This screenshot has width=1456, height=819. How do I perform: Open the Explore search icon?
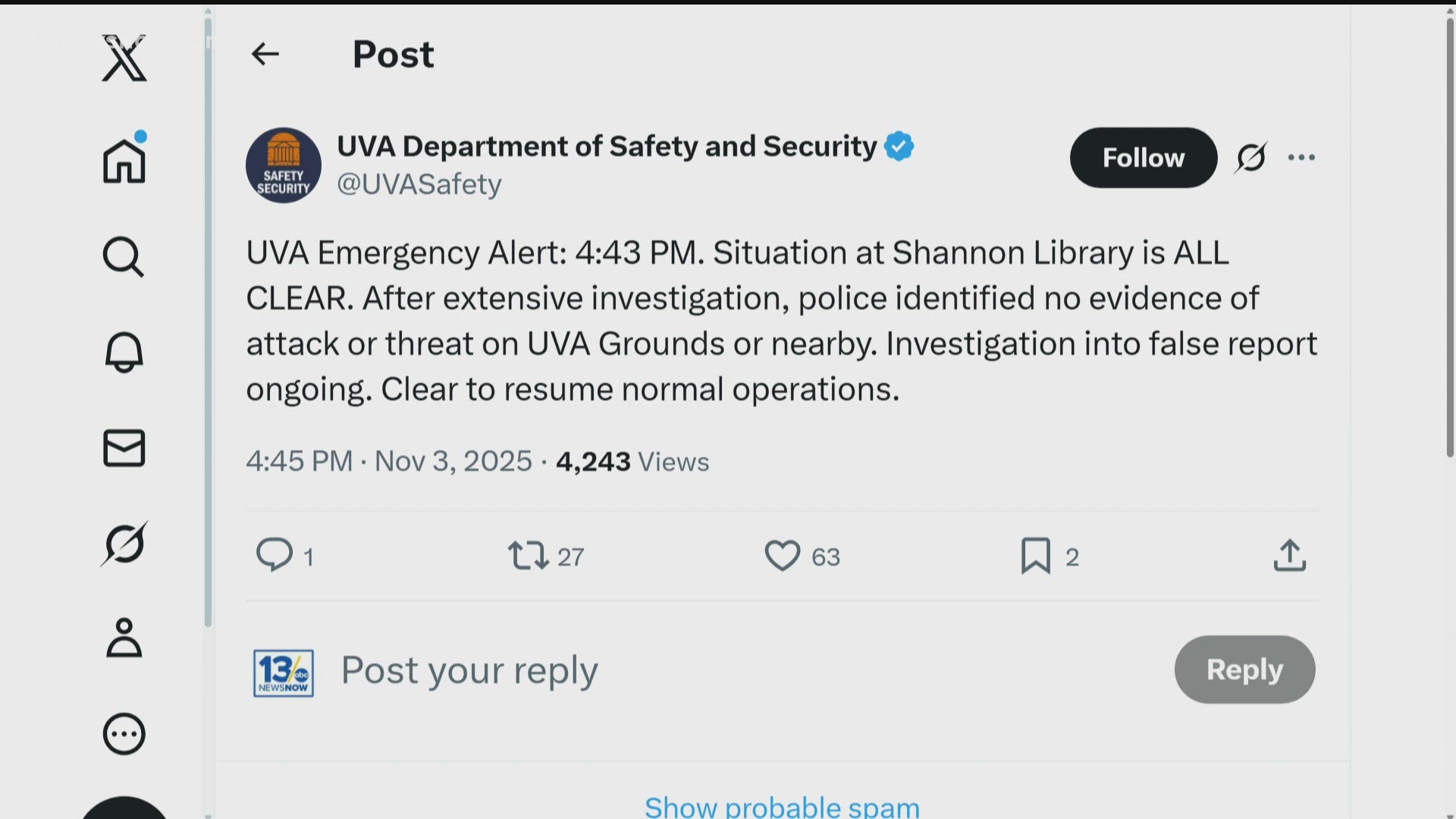[x=124, y=258]
